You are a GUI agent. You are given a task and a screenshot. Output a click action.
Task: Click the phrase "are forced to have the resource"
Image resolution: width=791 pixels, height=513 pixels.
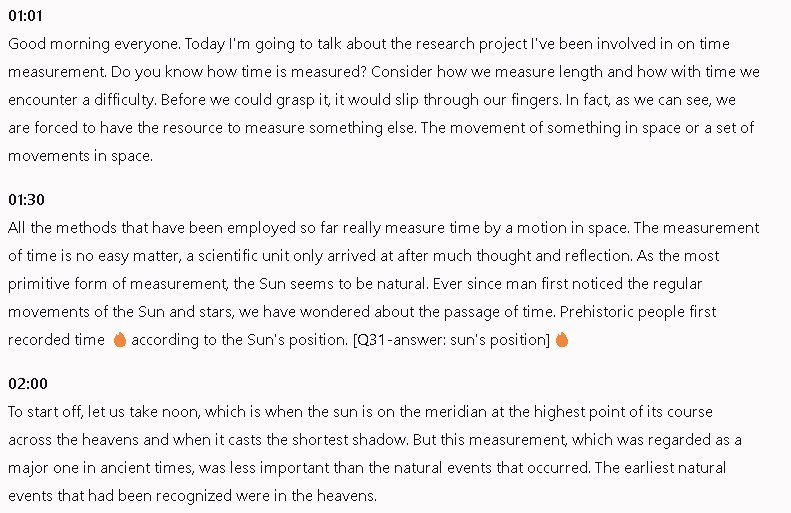tap(115, 128)
